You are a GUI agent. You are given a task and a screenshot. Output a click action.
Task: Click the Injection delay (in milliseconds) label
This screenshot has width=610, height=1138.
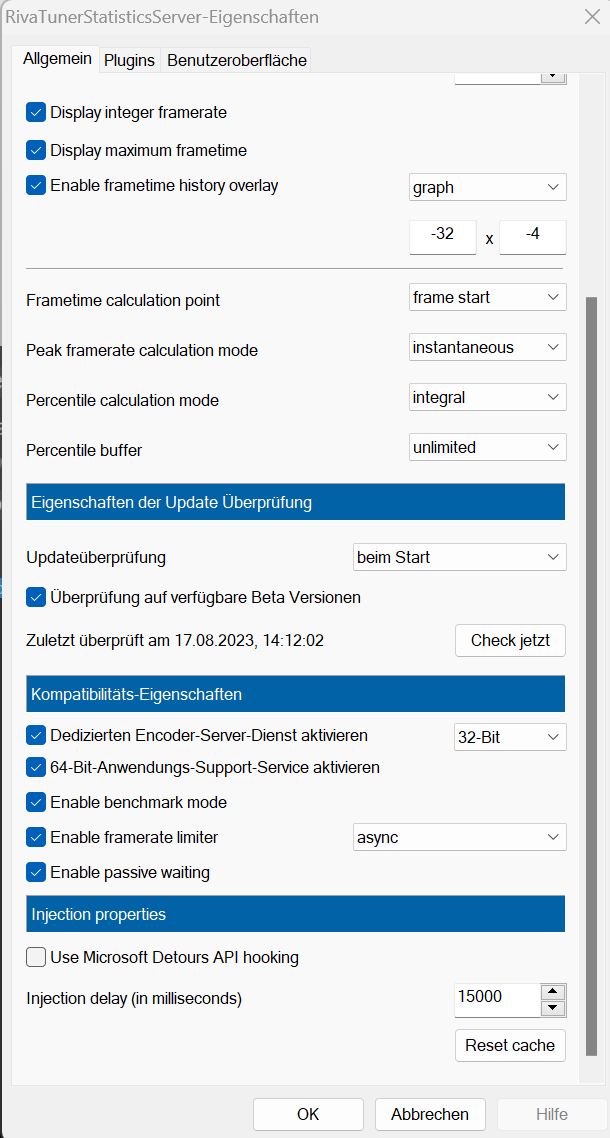tap(134, 999)
